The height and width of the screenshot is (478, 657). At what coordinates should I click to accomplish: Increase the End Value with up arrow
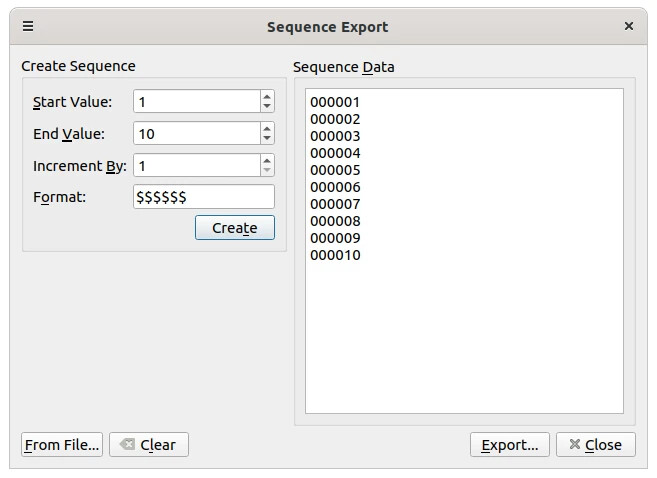point(267,128)
